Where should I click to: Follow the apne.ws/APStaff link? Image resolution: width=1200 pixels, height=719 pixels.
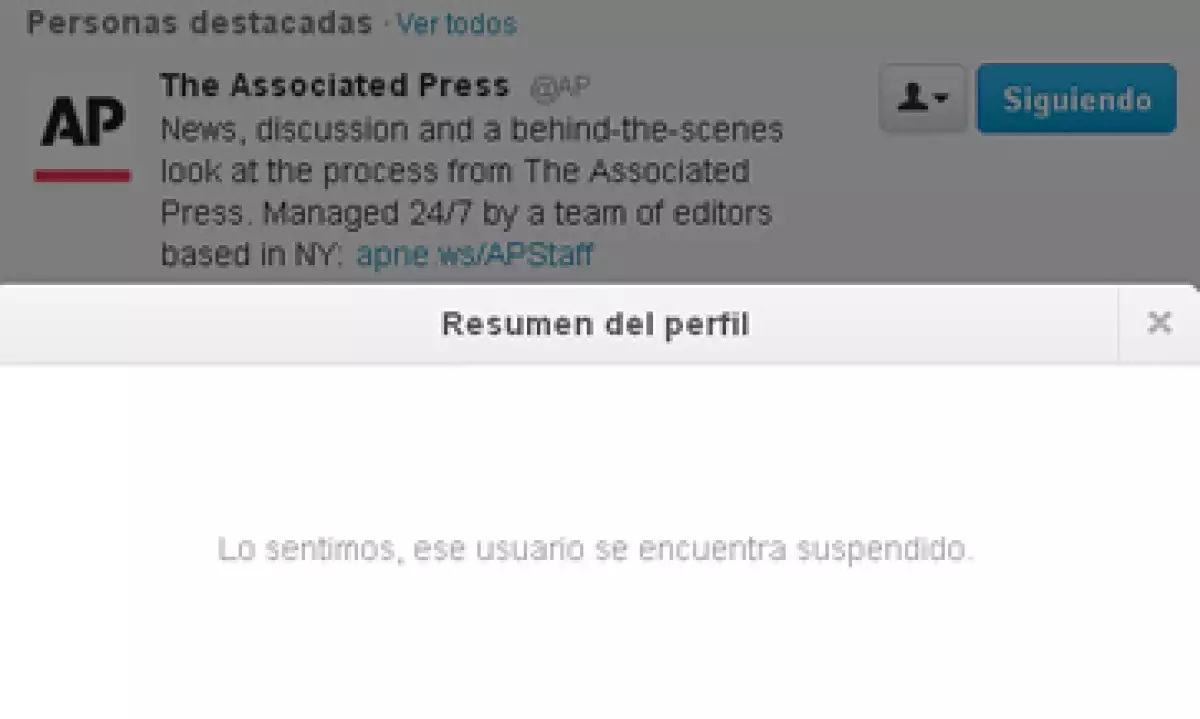[475, 255]
